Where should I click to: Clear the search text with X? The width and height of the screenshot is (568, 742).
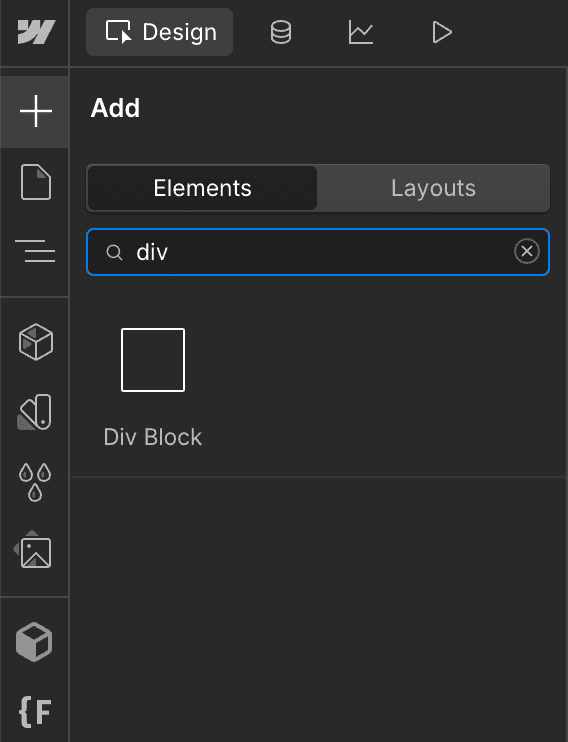click(527, 251)
